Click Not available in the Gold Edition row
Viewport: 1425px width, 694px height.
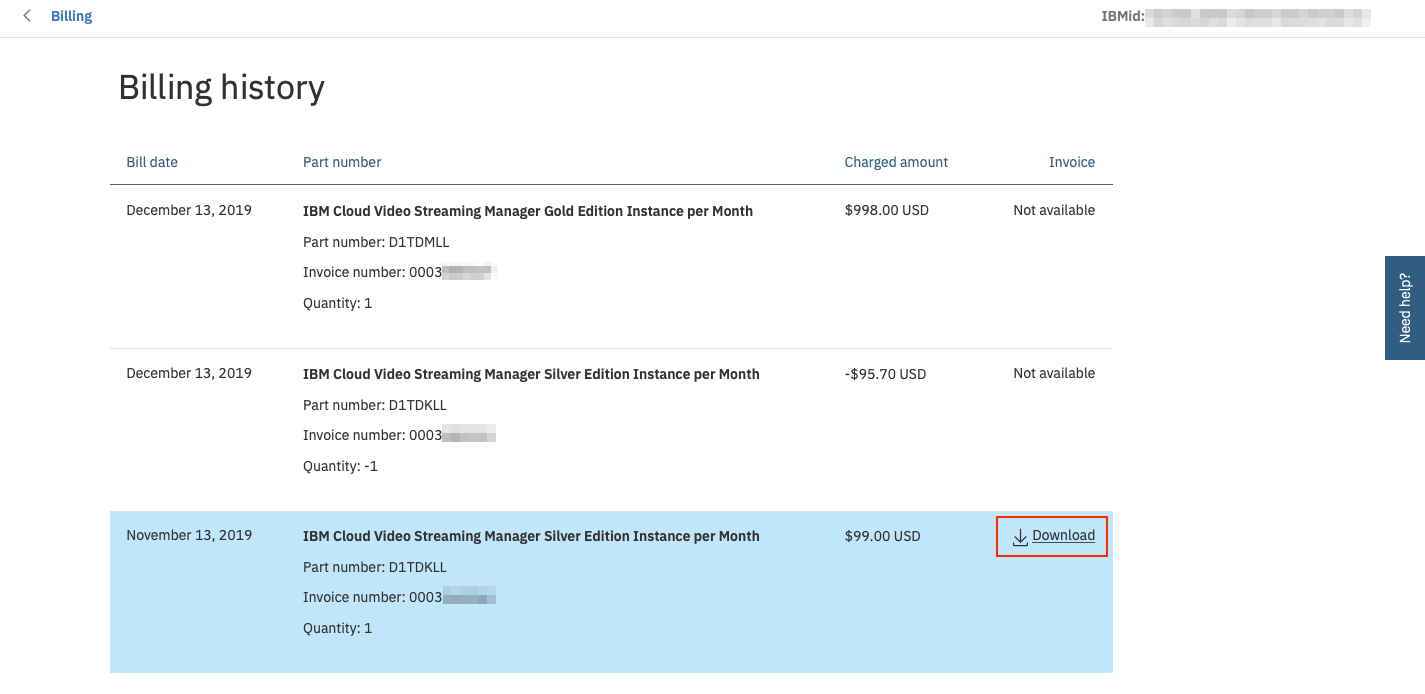coord(1054,210)
